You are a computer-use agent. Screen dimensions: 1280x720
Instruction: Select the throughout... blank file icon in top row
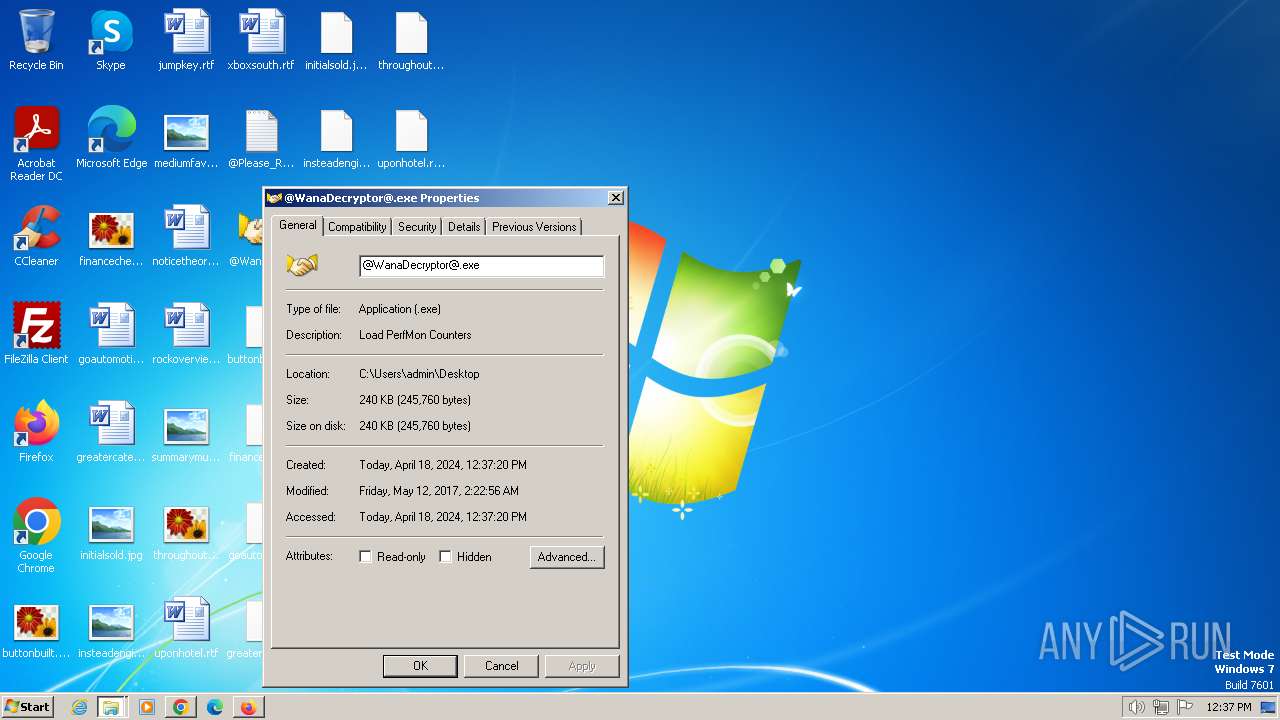(411, 40)
